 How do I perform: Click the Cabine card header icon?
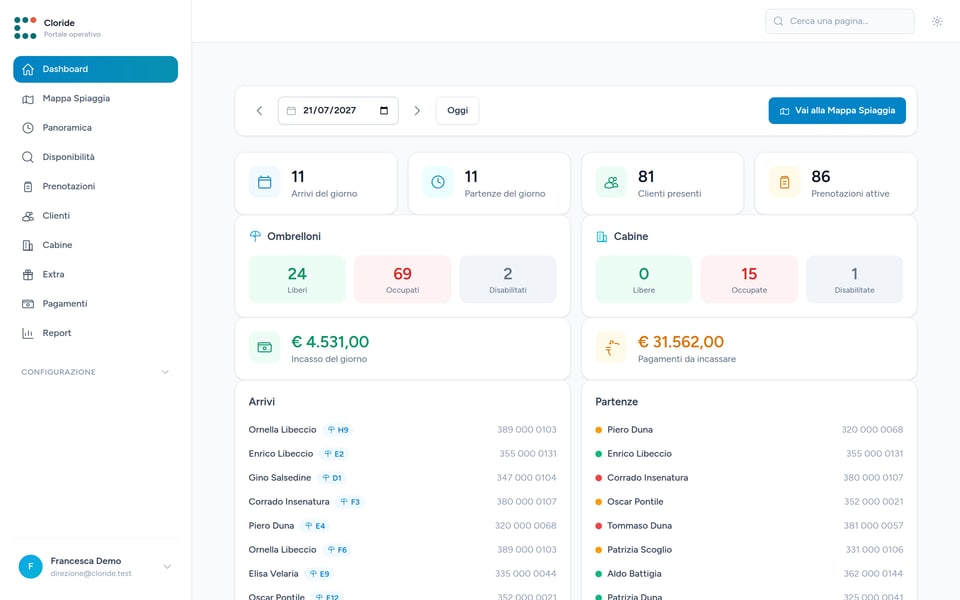[602, 236]
